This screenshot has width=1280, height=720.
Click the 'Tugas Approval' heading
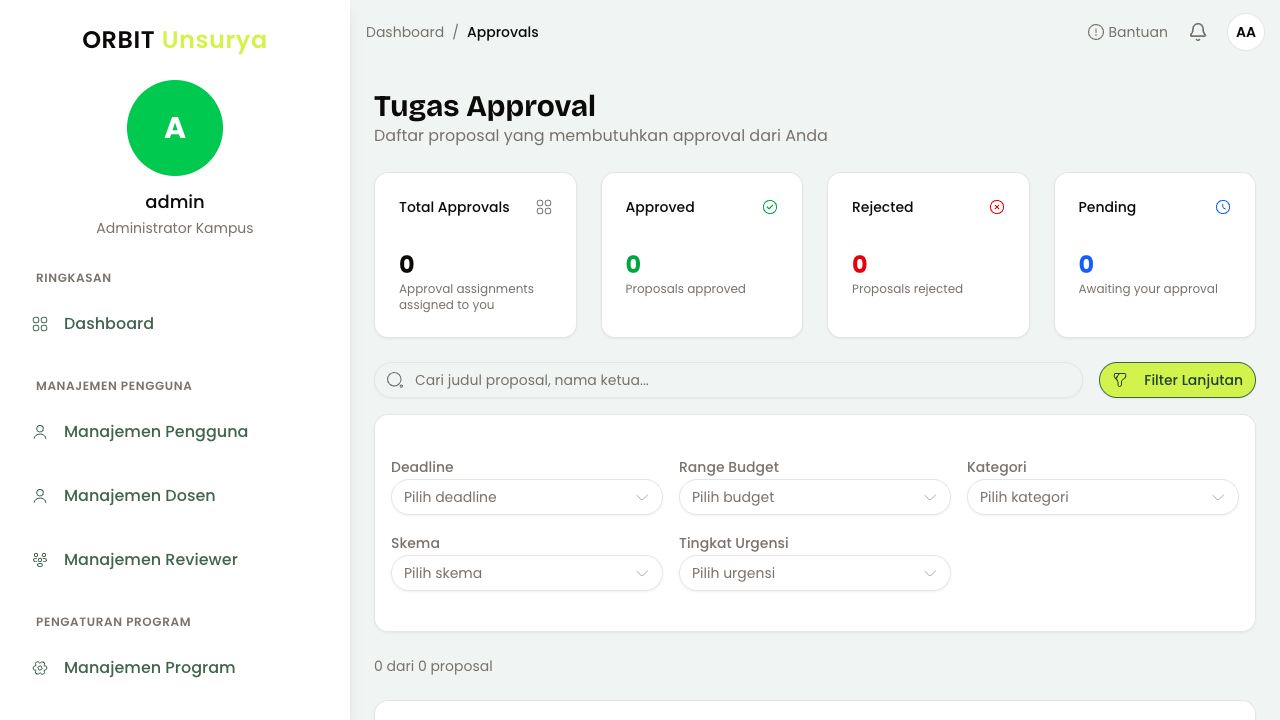(x=485, y=106)
